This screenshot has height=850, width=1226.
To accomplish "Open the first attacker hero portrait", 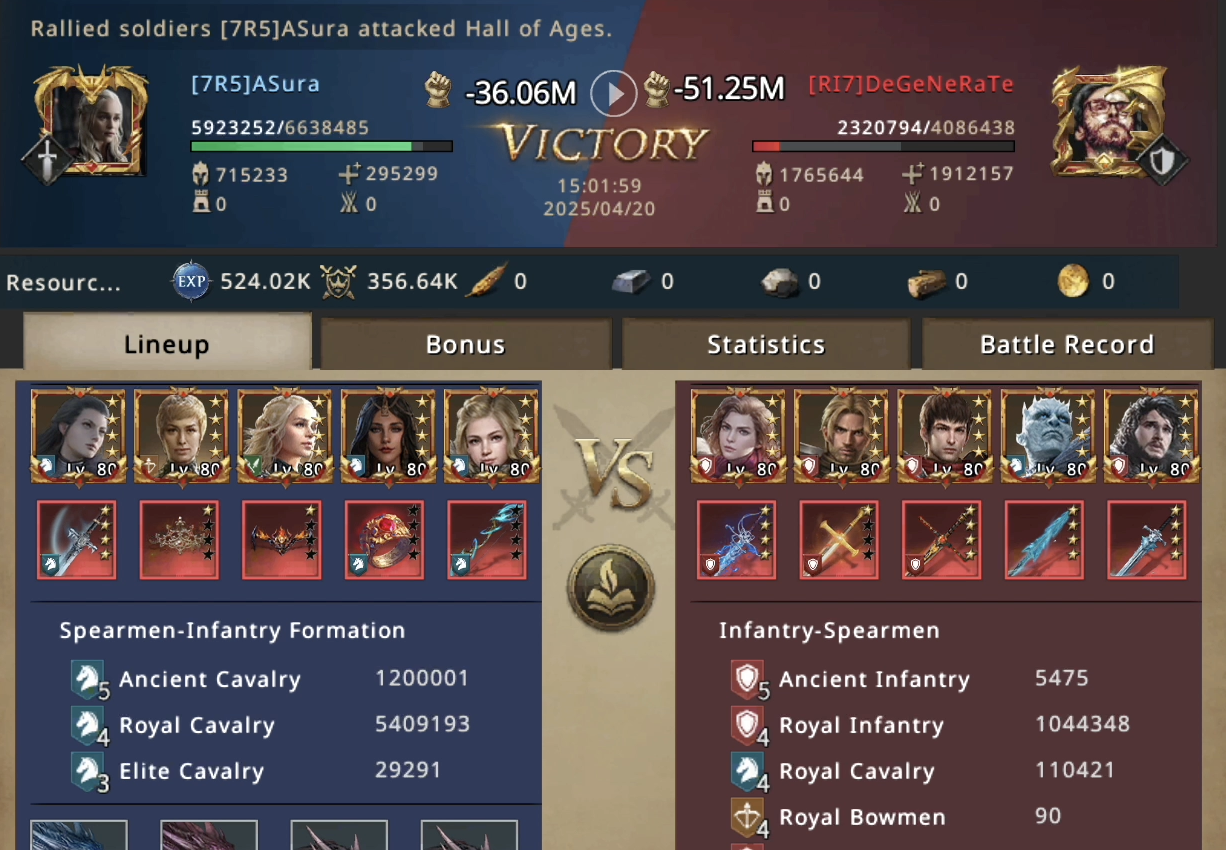I will 79,436.
